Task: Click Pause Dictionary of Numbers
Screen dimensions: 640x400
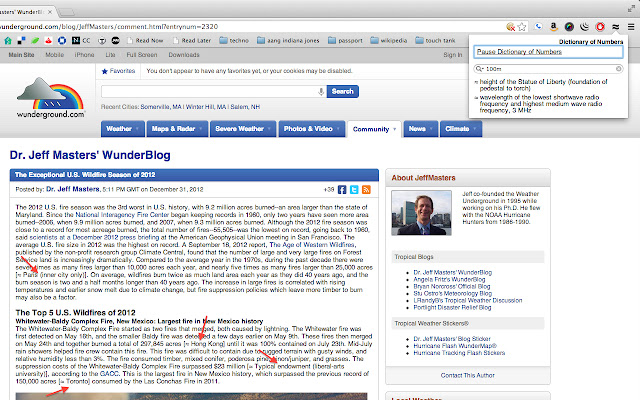Action: click(x=519, y=52)
